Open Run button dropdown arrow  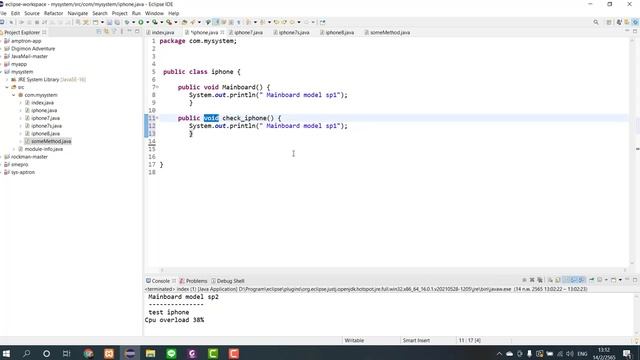click(147, 22)
